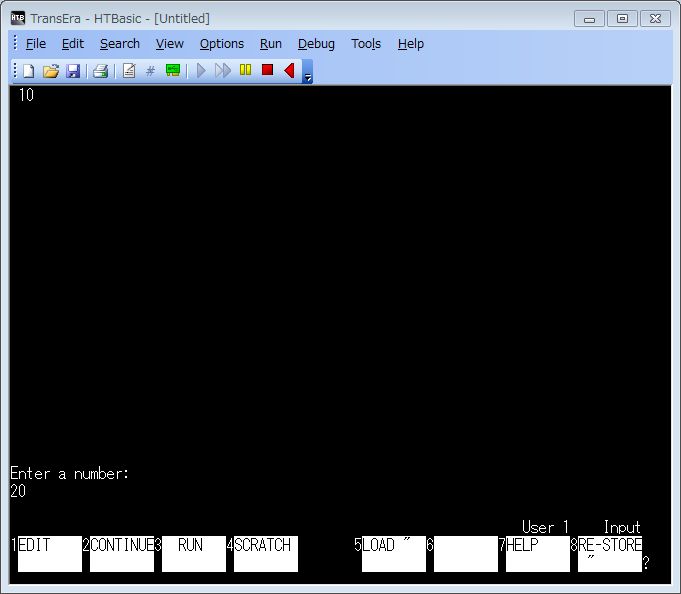
Task: Click the SCRATCH softkey
Action: [266, 554]
